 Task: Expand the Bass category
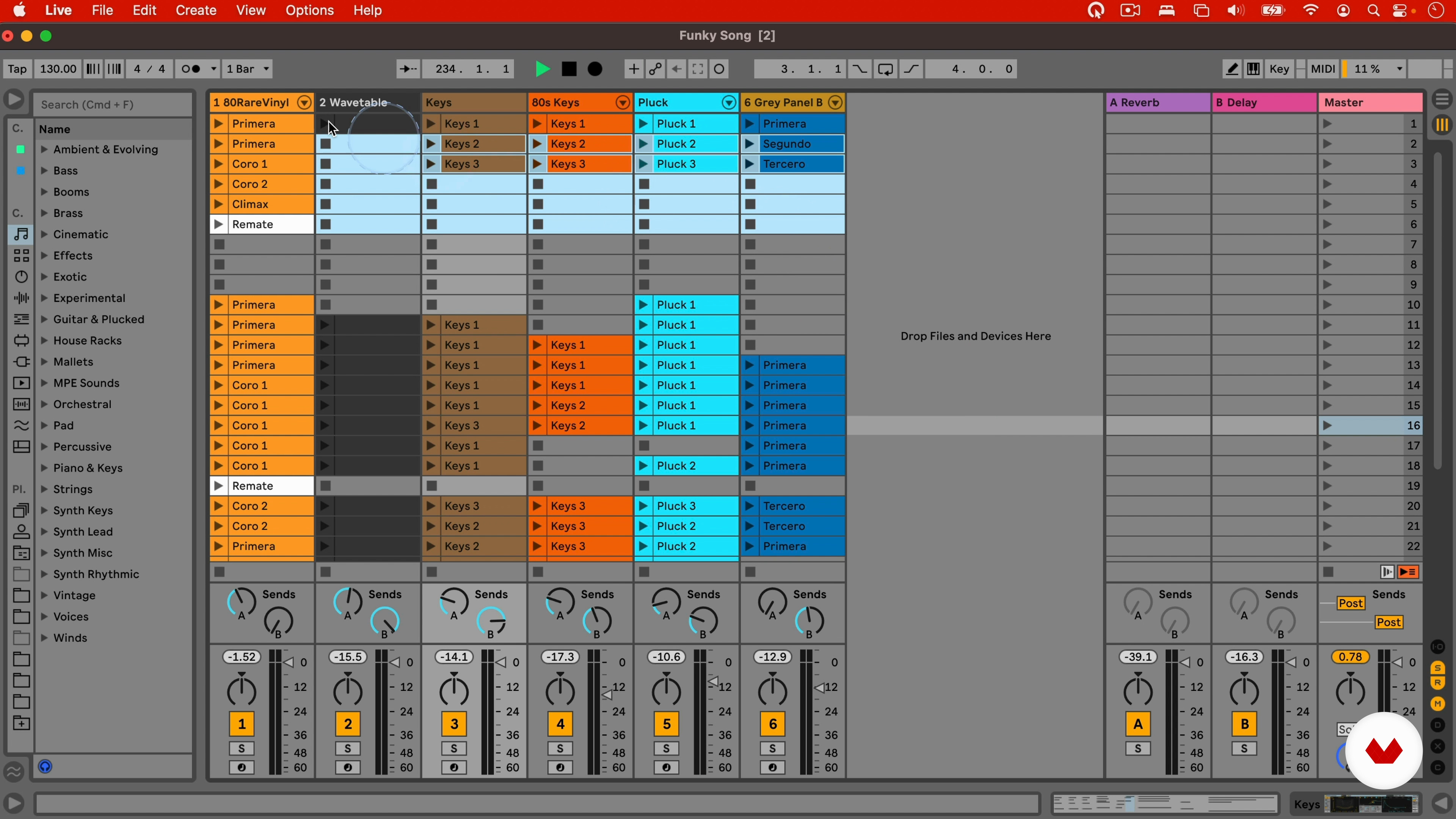pos(44,171)
